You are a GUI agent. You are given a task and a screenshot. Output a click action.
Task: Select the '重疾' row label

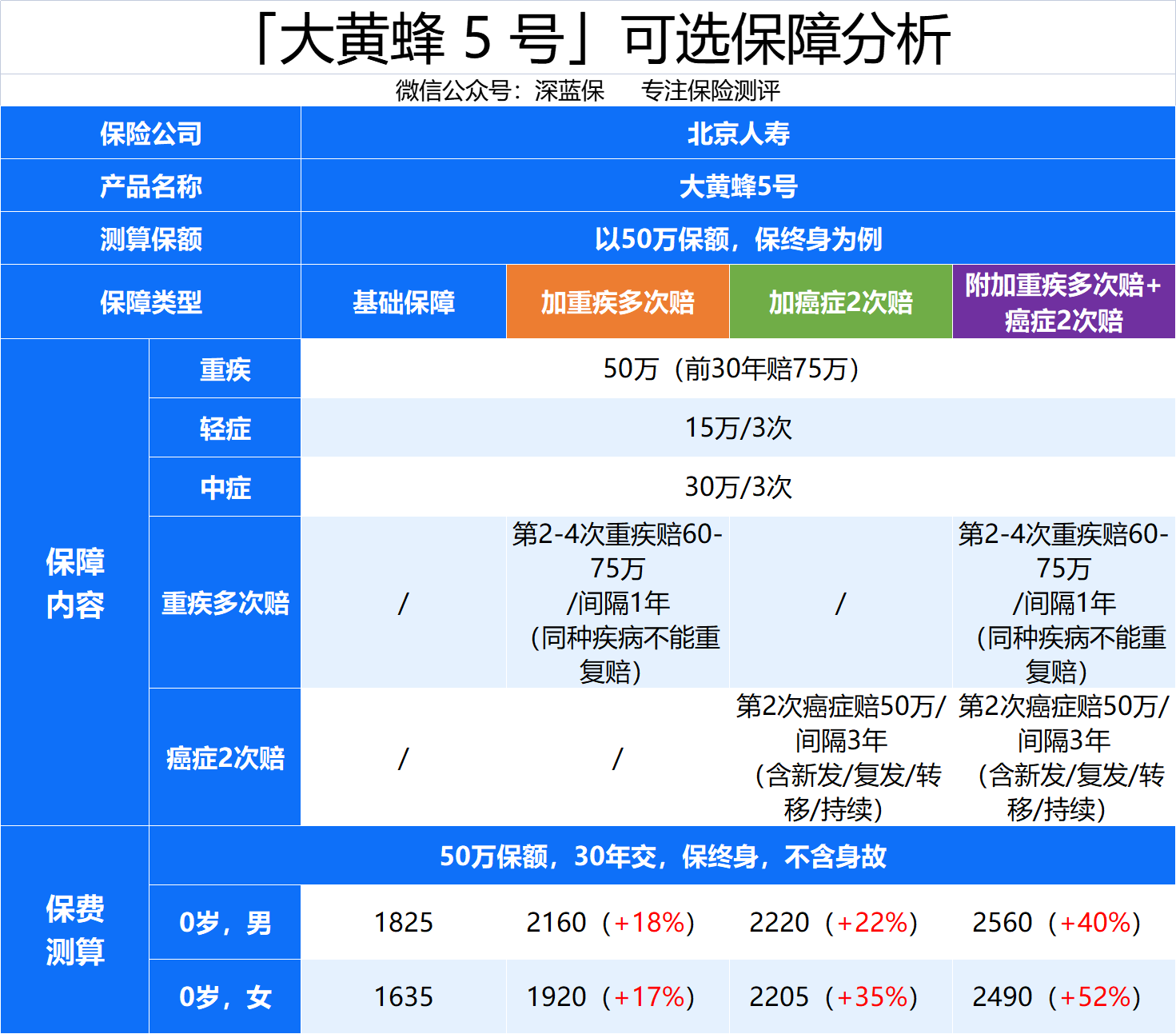point(225,369)
